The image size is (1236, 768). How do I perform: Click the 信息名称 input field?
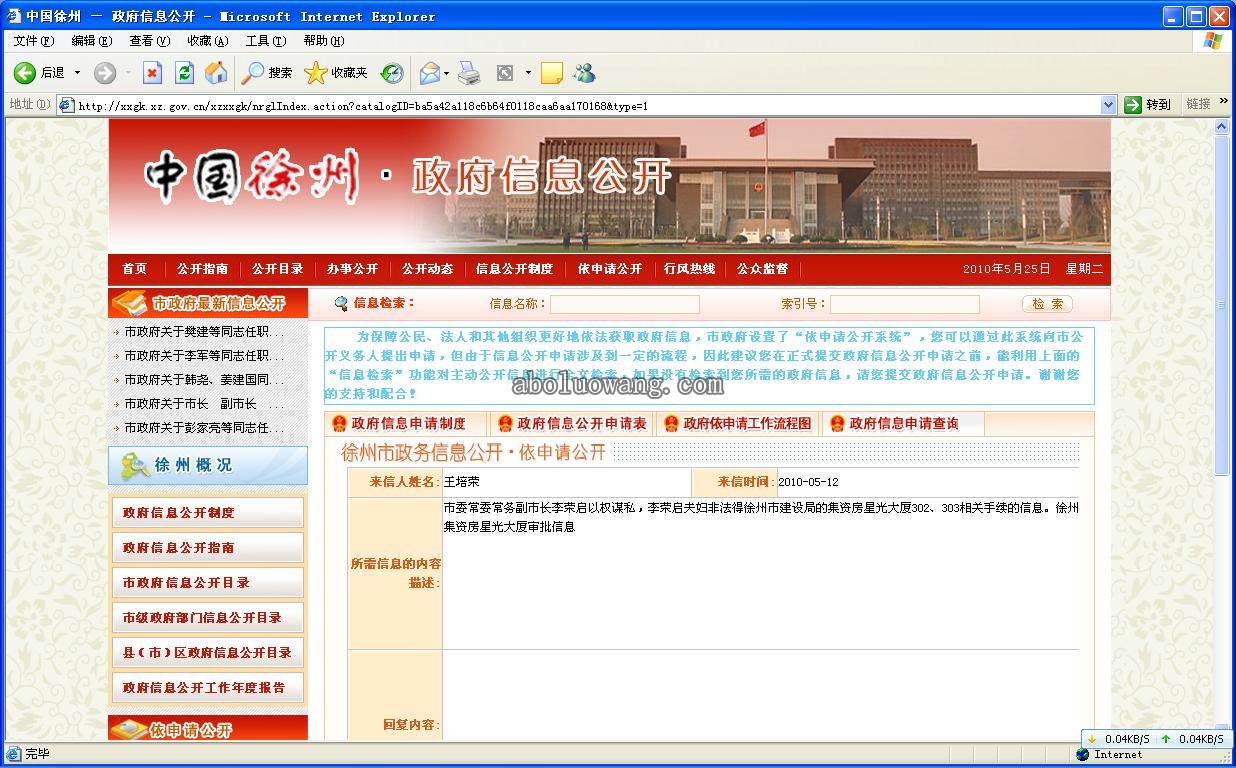(x=624, y=304)
